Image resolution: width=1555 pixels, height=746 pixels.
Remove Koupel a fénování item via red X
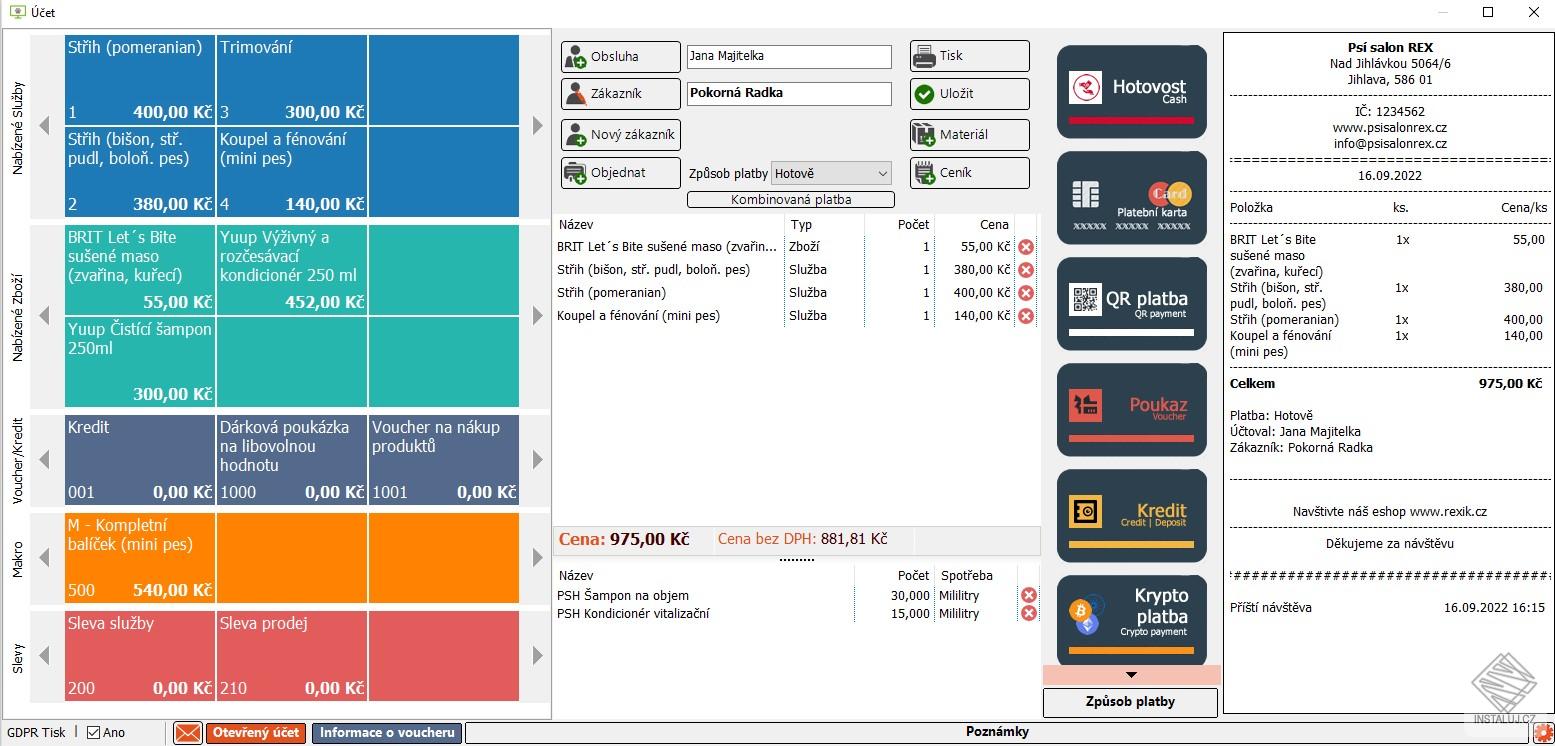[1027, 316]
